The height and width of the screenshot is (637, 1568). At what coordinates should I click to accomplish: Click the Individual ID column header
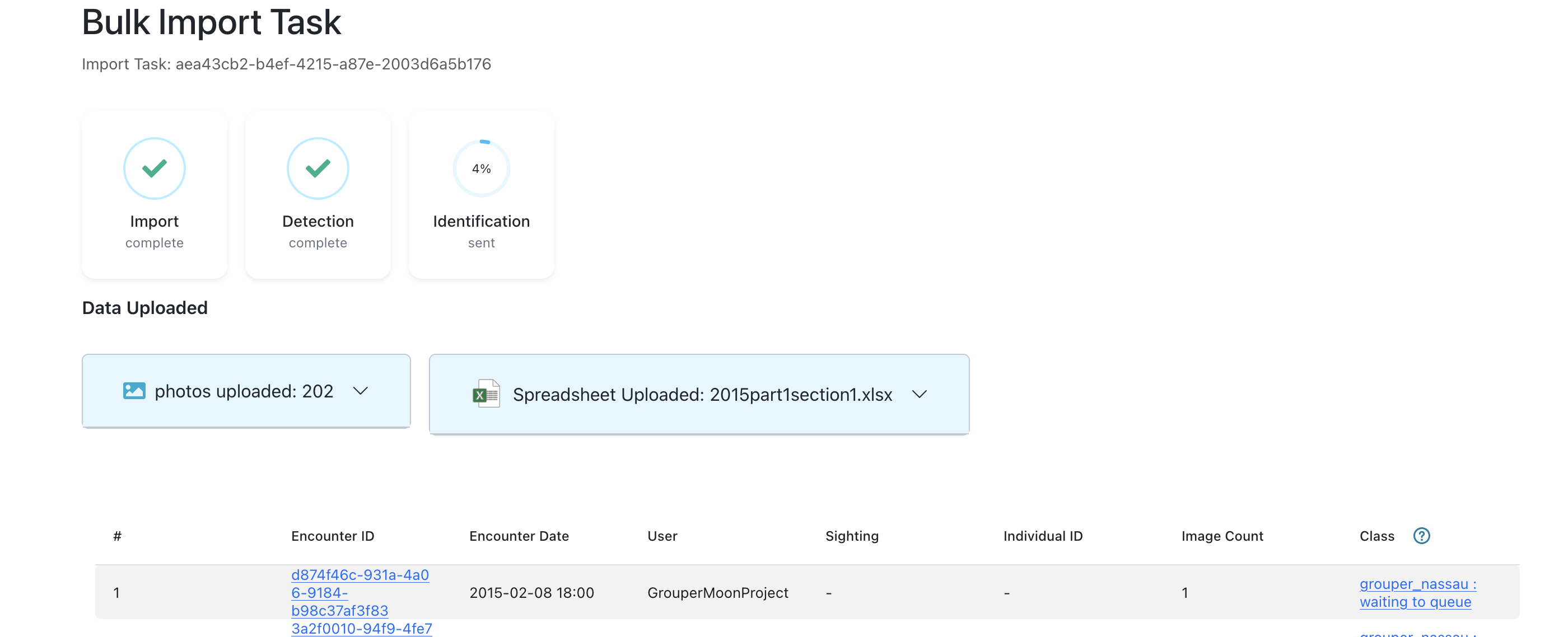[1043, 536]
